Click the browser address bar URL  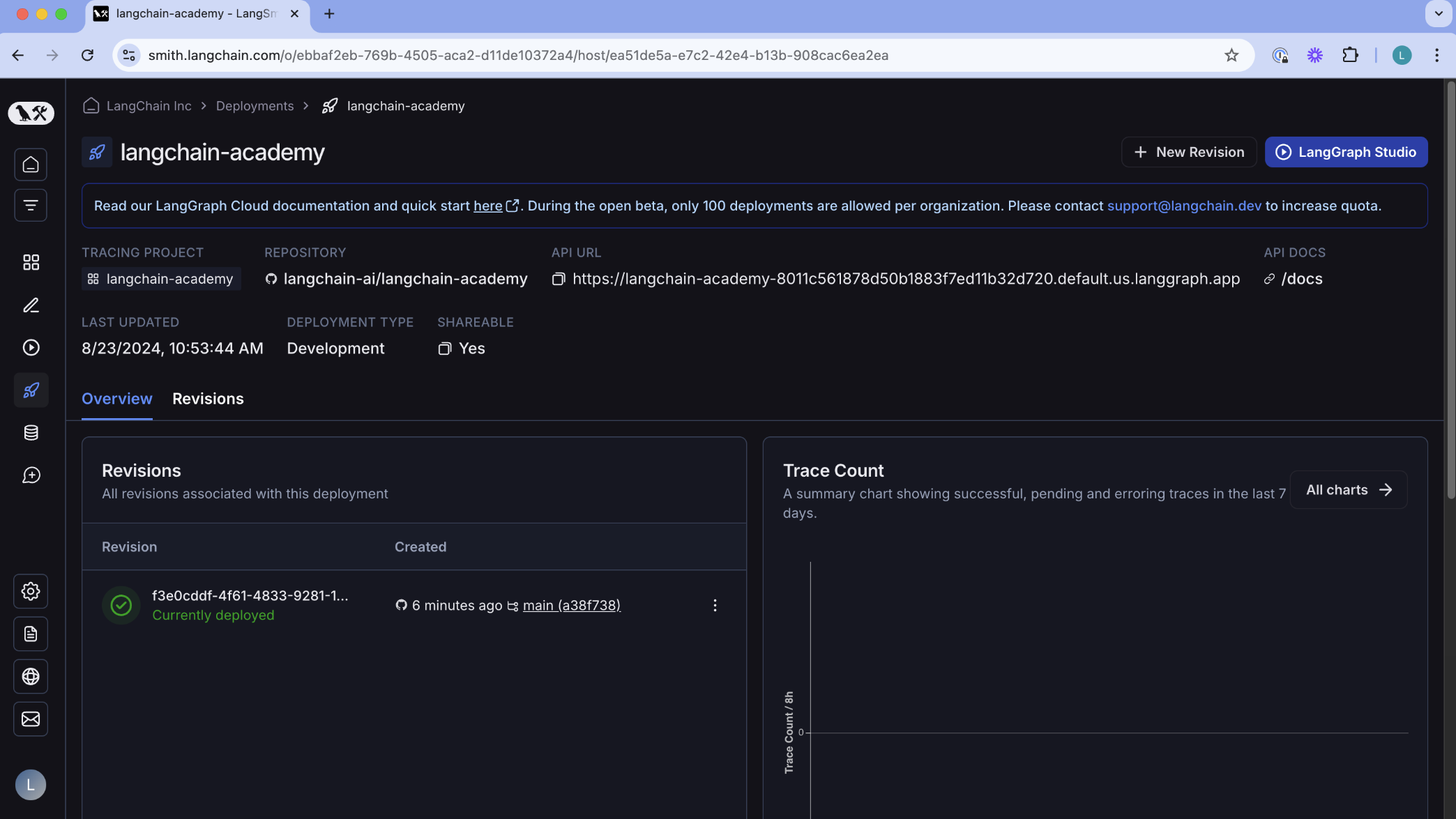[x=518, y=55]
